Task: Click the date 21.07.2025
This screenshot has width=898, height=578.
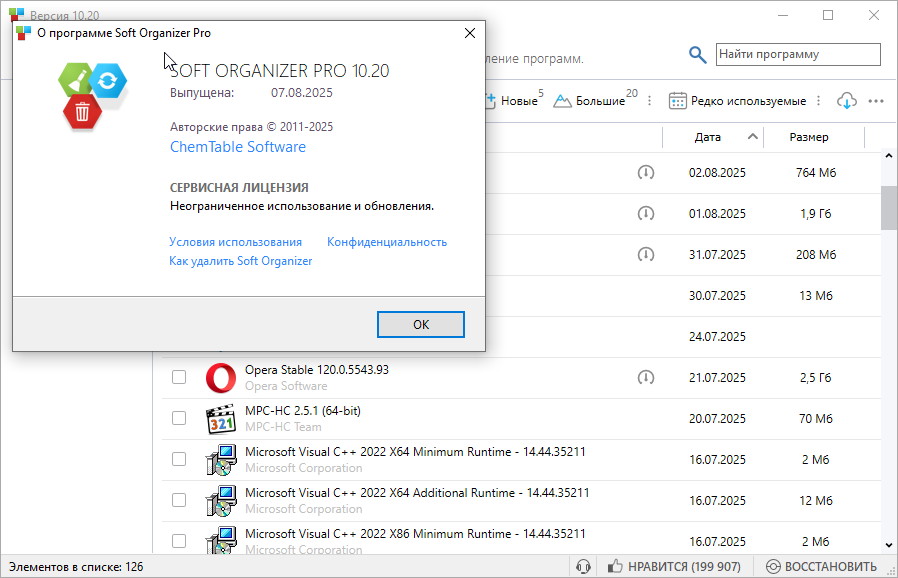Action: click(x=717, y=378)
